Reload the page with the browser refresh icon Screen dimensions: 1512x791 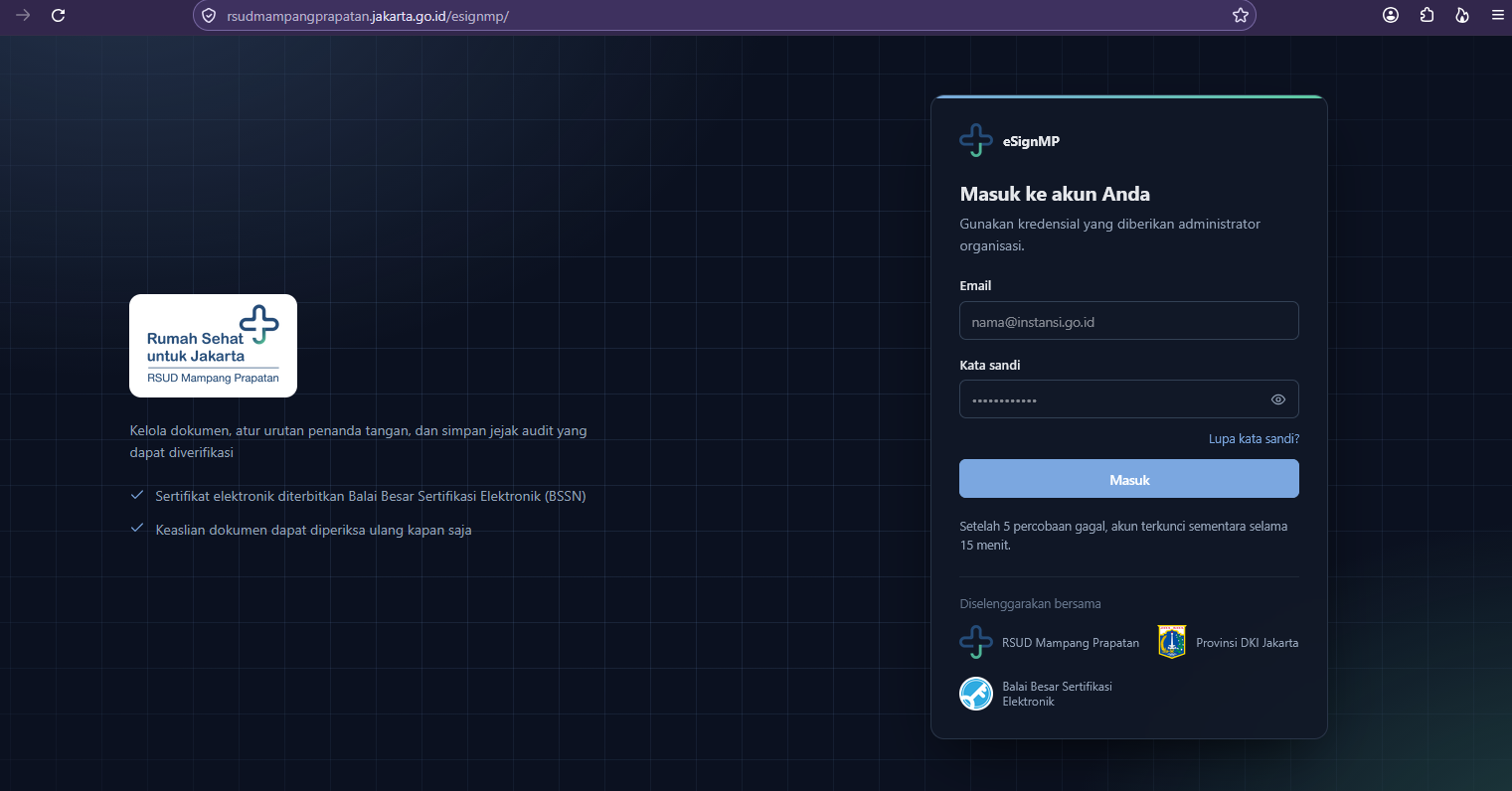(58, 15)
